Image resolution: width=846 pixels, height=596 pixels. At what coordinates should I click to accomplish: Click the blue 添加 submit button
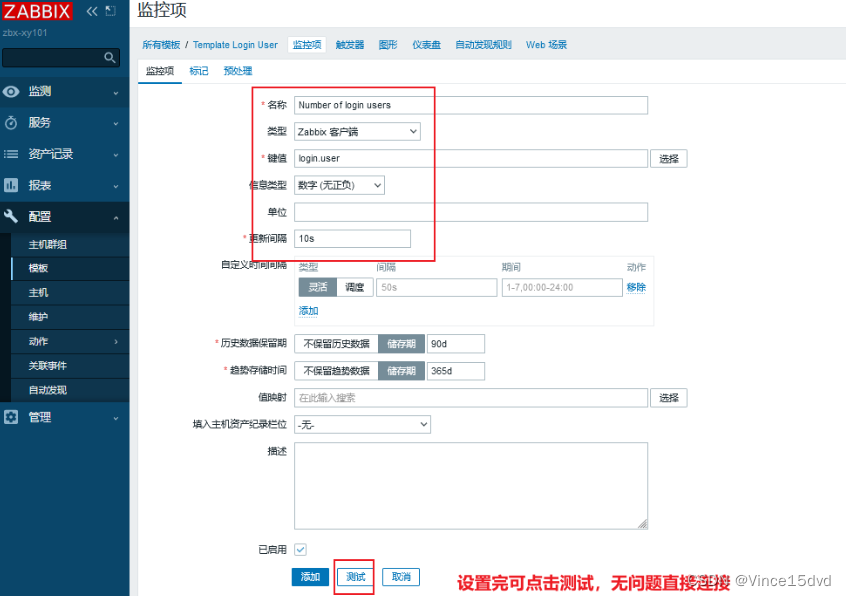point(310,577)
